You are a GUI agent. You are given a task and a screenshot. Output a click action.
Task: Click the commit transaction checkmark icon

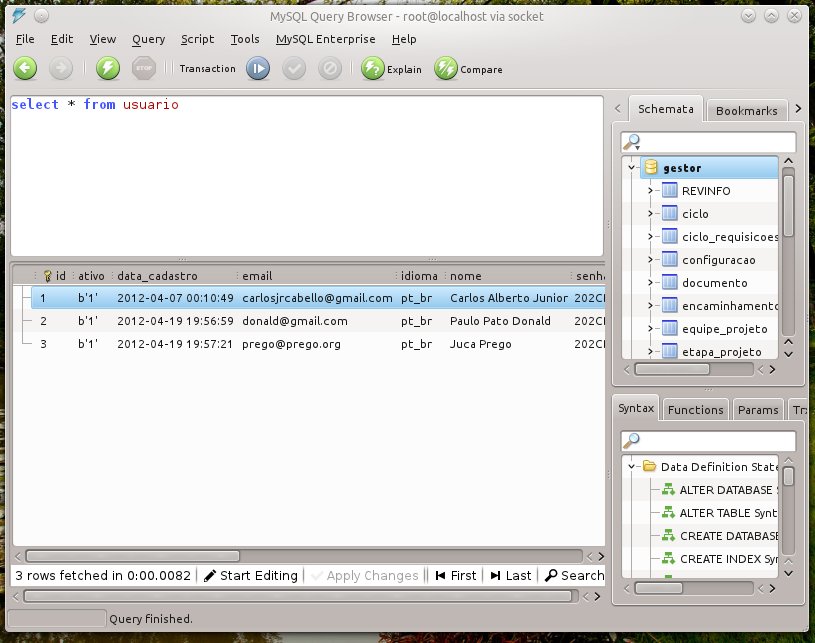(294, 68)
